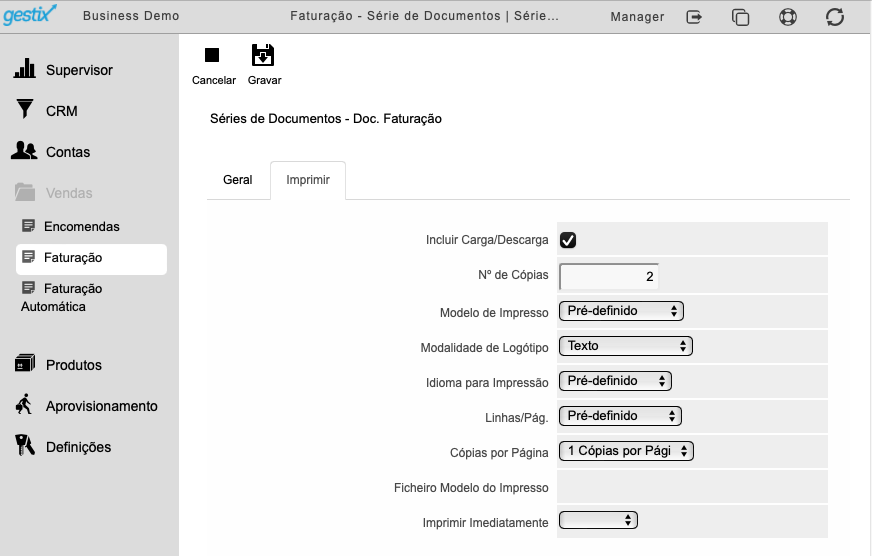Go to Faturação Automática in sidebar
The height and width of the screenshot is (556, 872).
62,297
